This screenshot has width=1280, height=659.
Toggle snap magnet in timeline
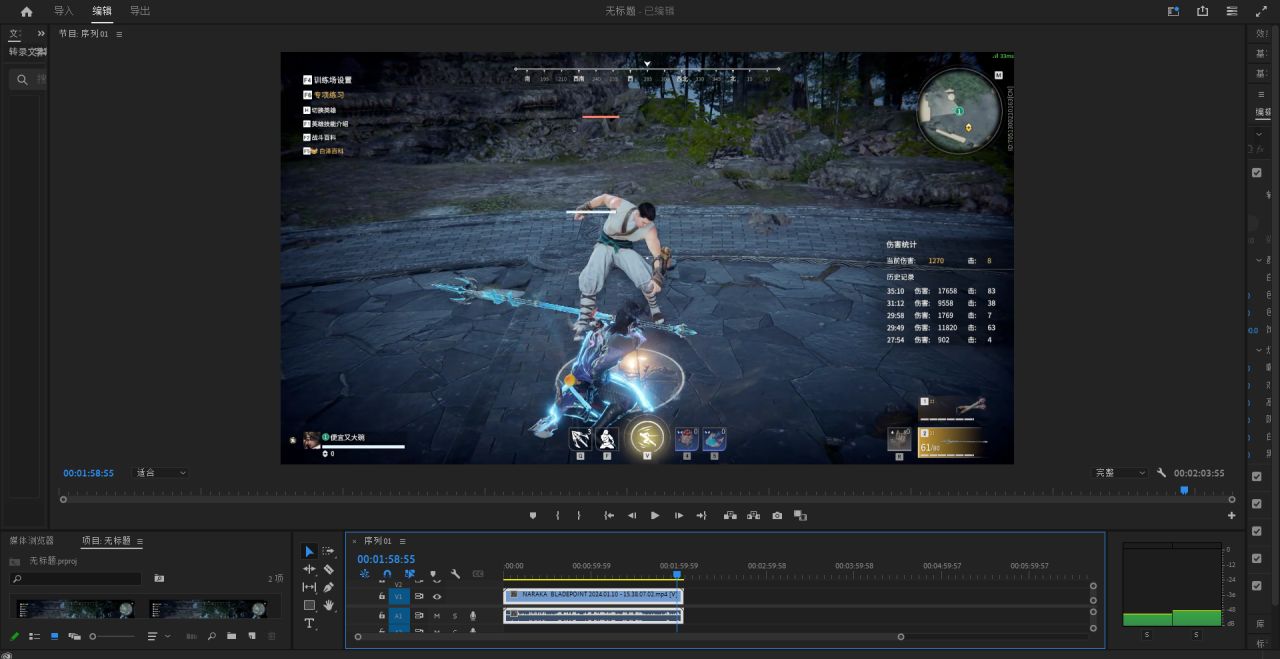387,574
